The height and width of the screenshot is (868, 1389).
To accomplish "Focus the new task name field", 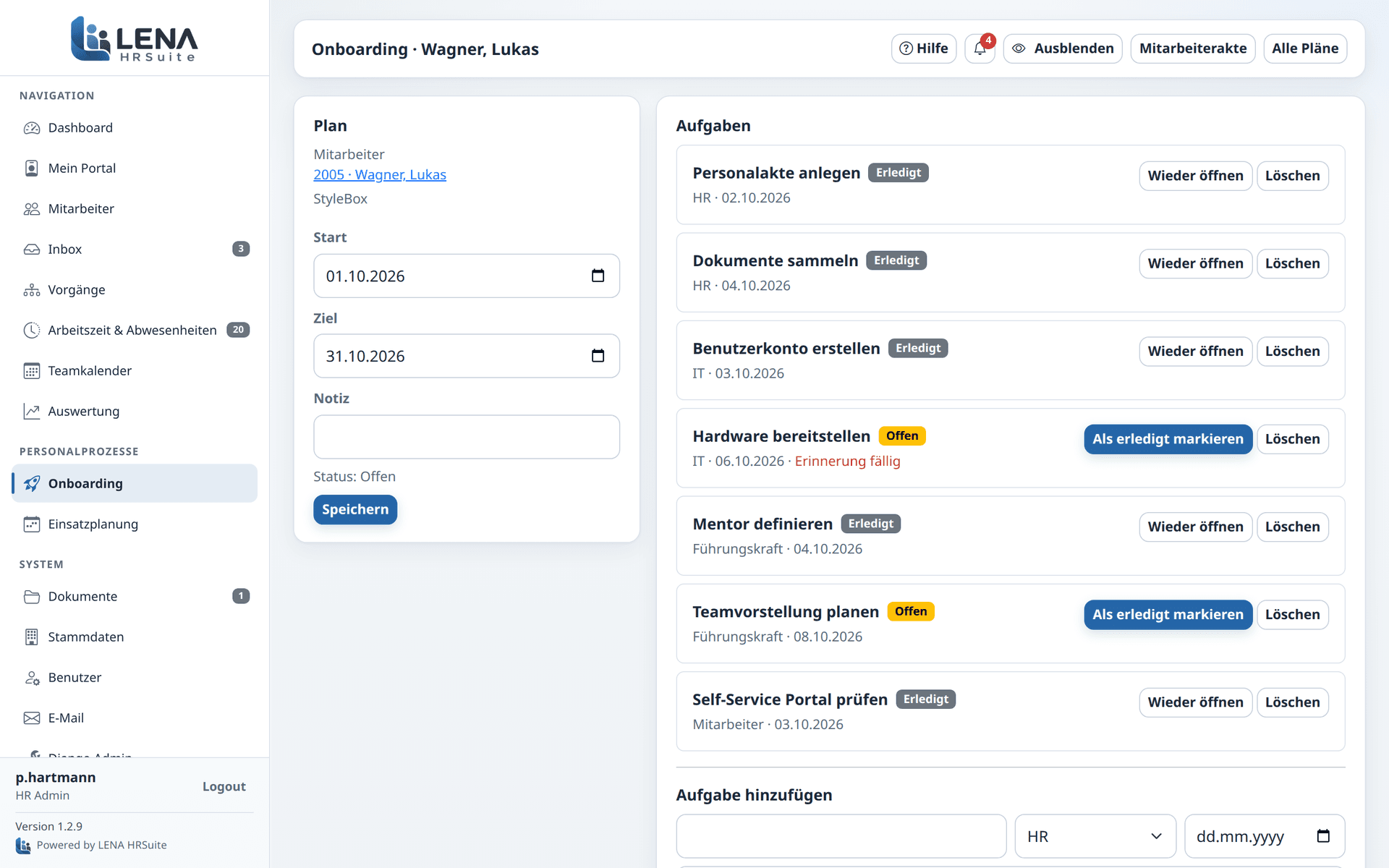I will tap(841, 836).
